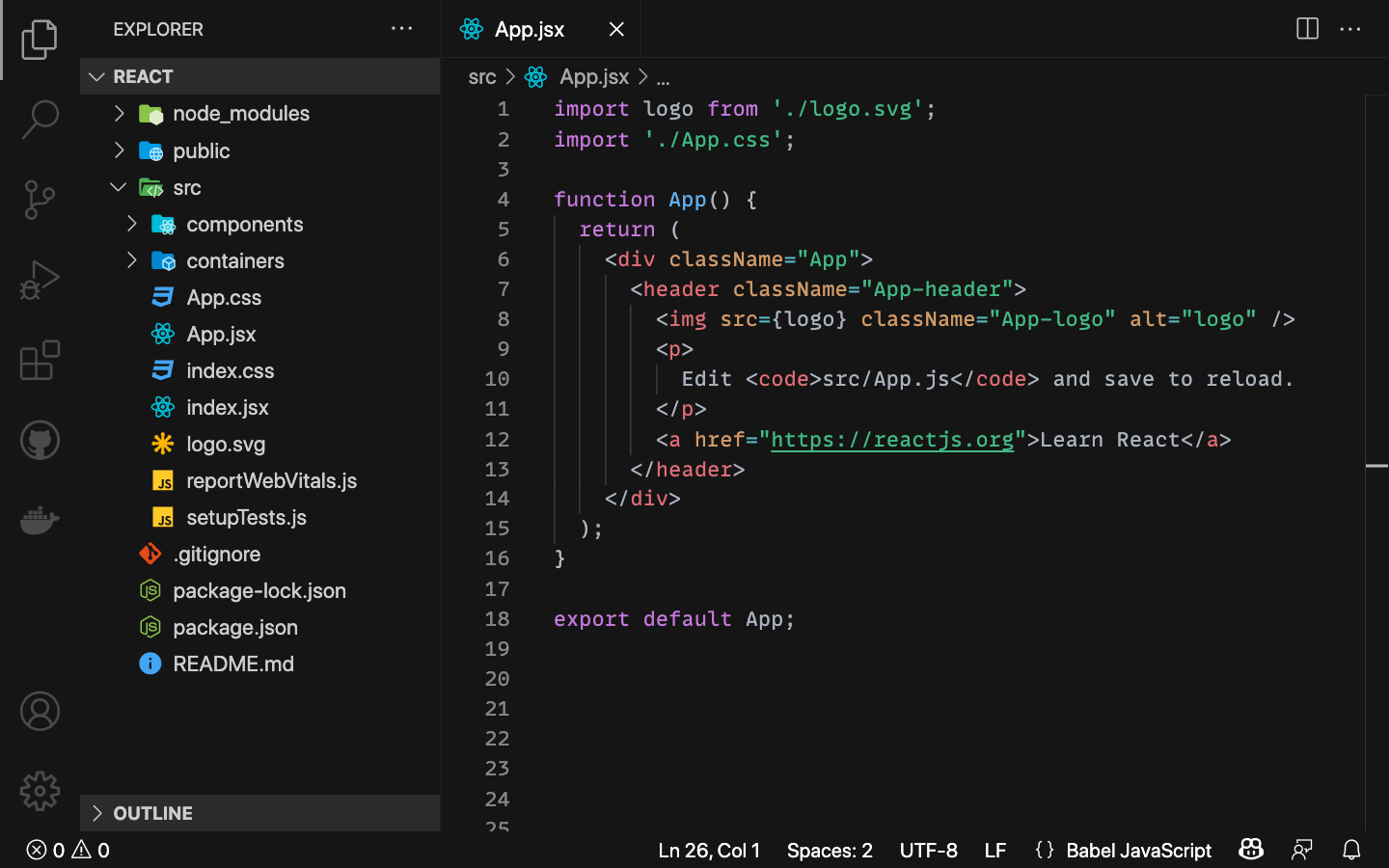Click the Copilot icon in the status bar
This screenshot has height=868, width=1389.
[1250, 850]
